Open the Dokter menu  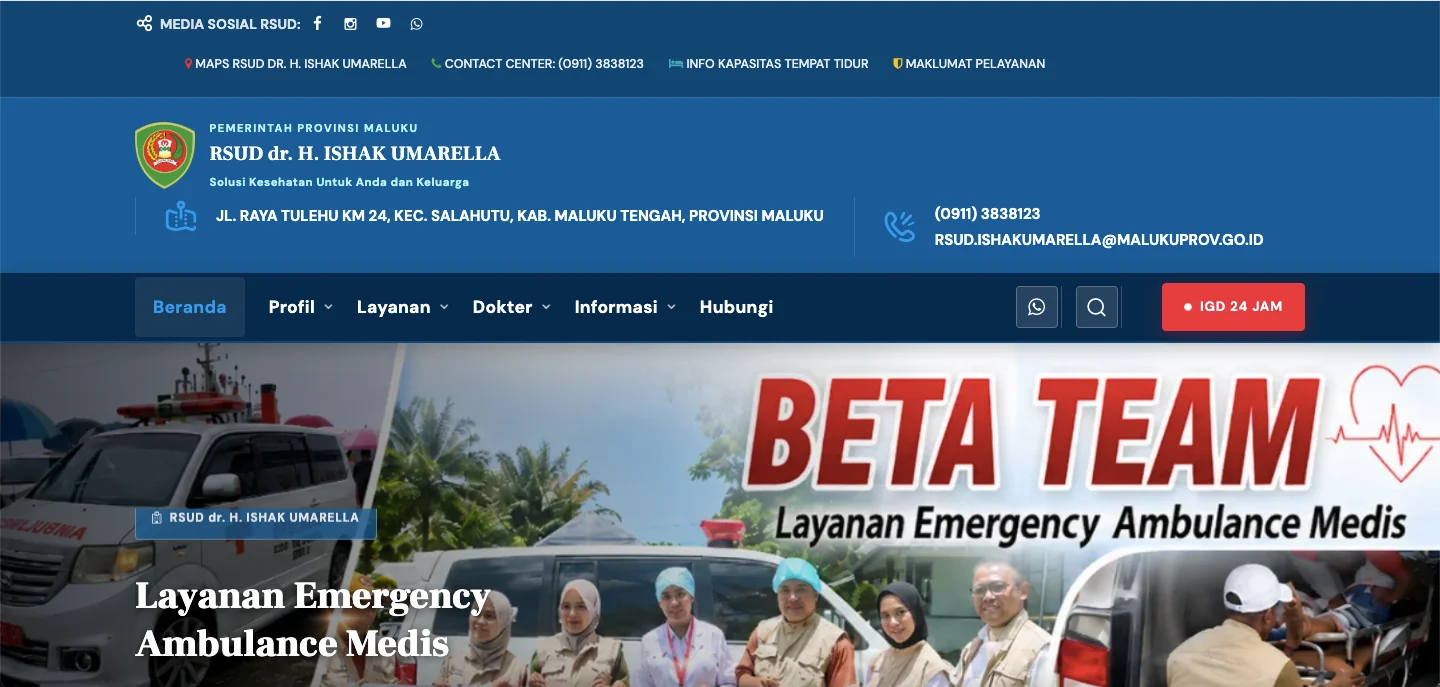[x=502, y=307]
